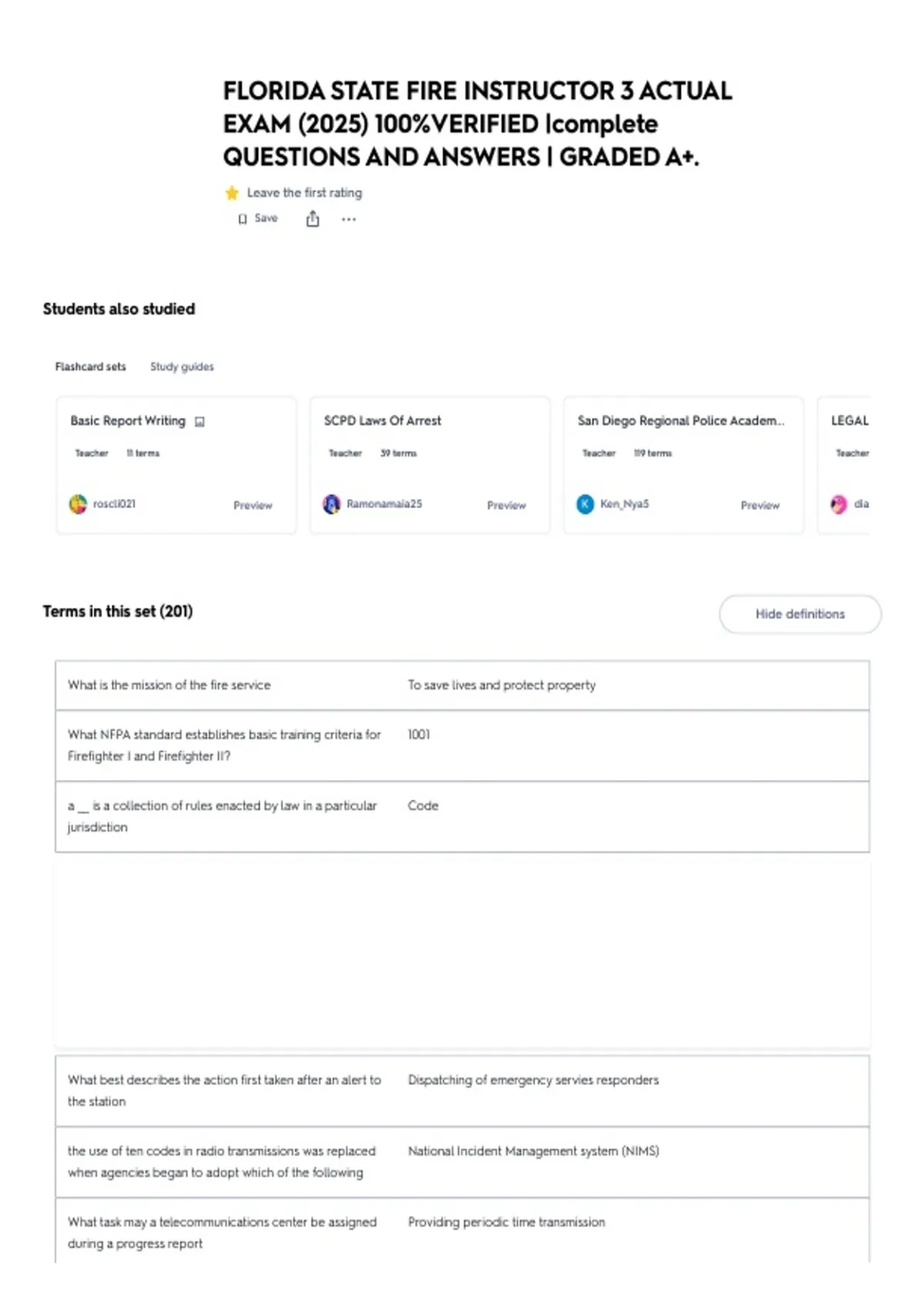Preview the Basic Report Writing set
The width and height of the screenshot is (924, 1309).
(x=253, y=505)
